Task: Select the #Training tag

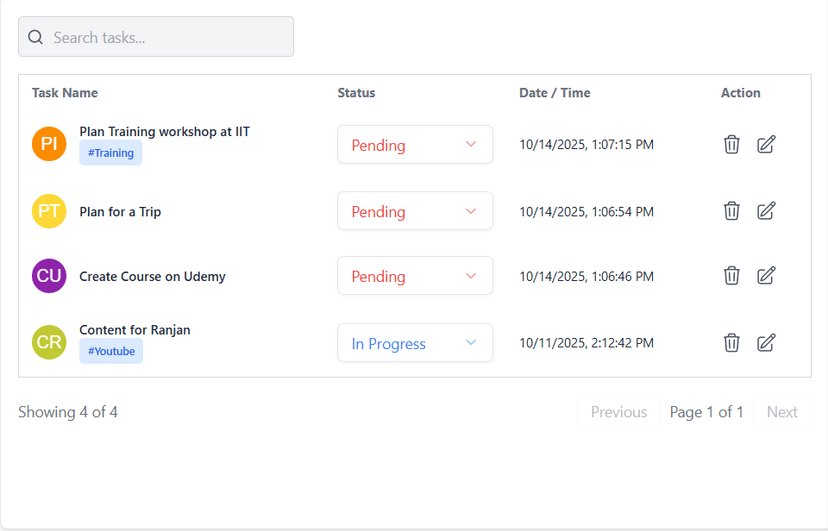Action: click(111, 153)
